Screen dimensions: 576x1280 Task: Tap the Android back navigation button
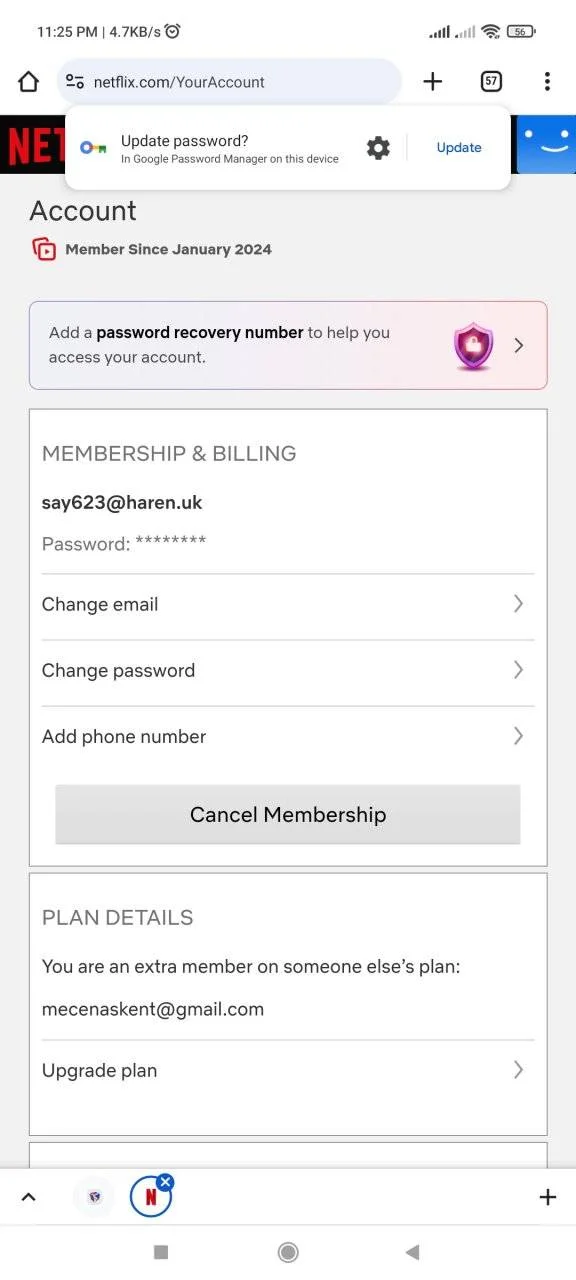point(412,1252)
